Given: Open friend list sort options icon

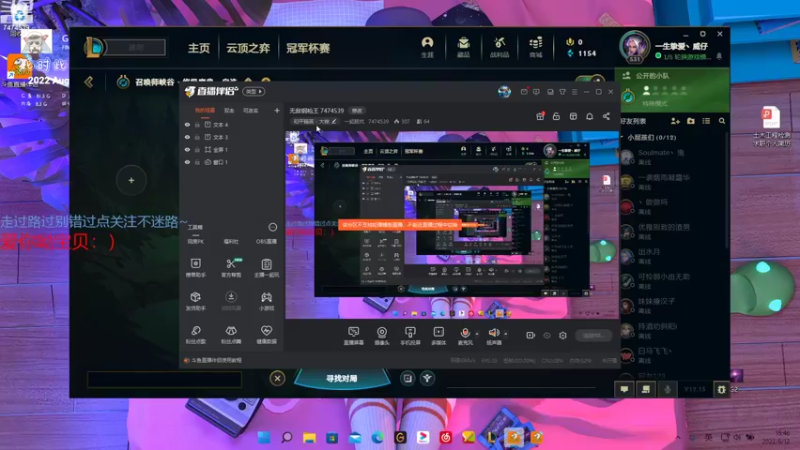Looking at the screenshot, I should click(x=706, y=121).
